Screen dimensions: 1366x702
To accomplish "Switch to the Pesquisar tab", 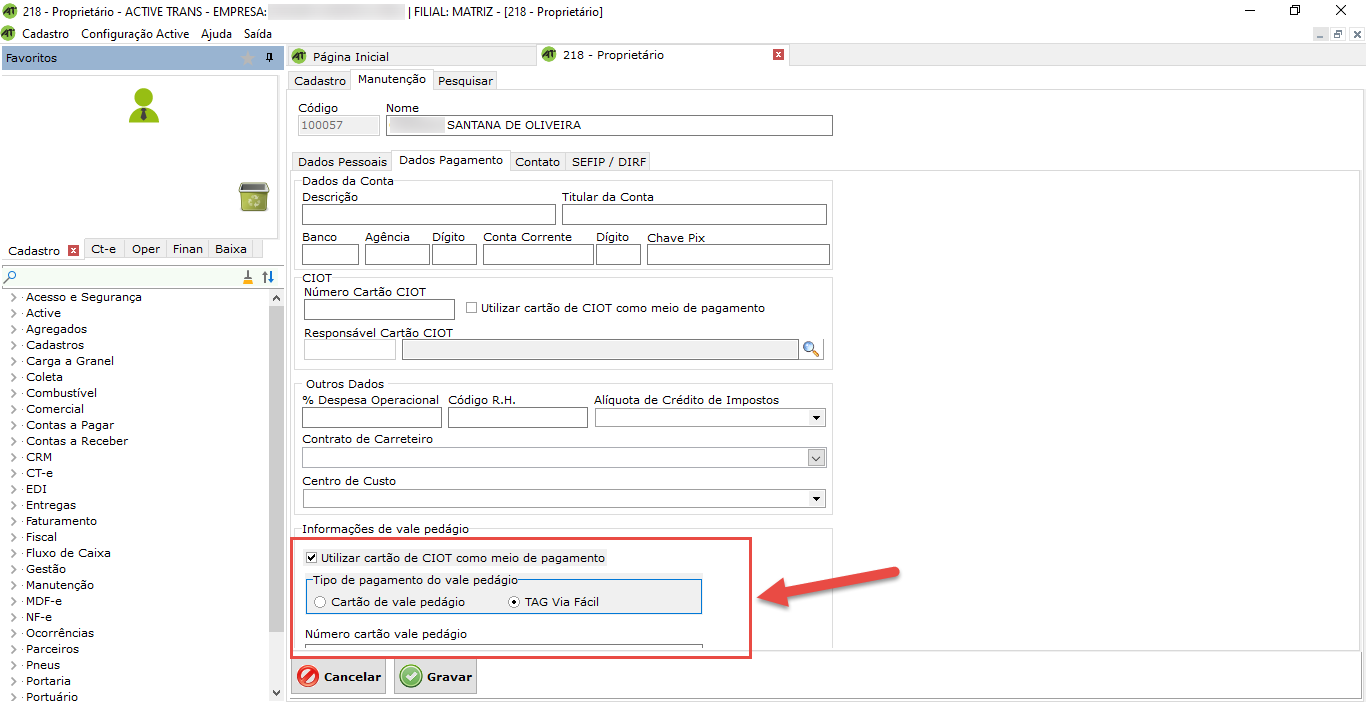I will click(x=465, y=80).
